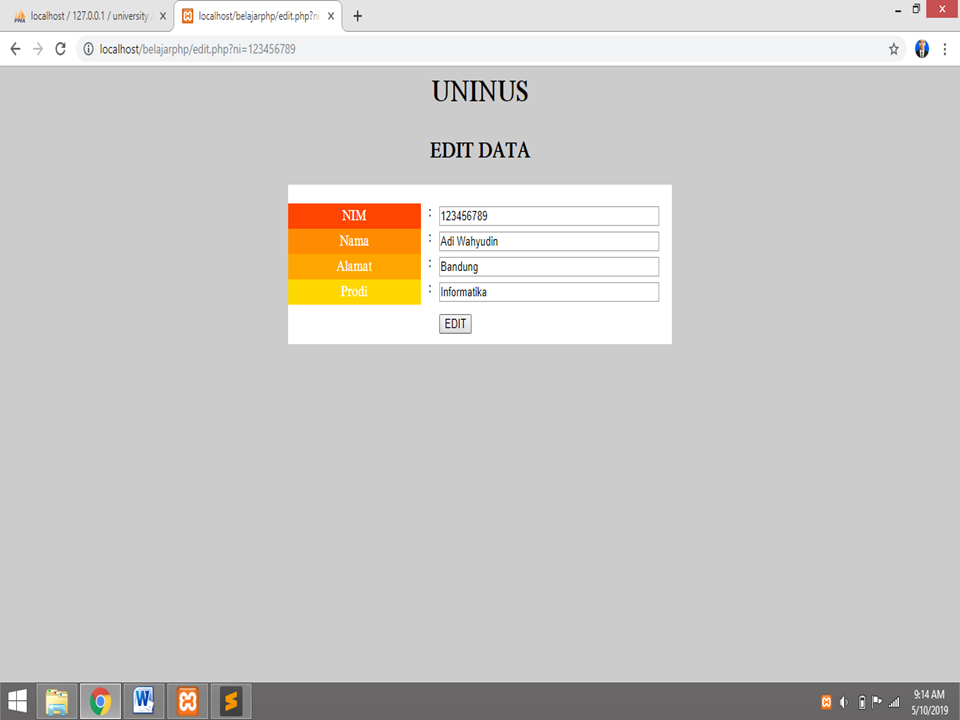Close the phpMyAdmin university tab
This screenshot has height=720, width=960.
[x=162, y=17]
